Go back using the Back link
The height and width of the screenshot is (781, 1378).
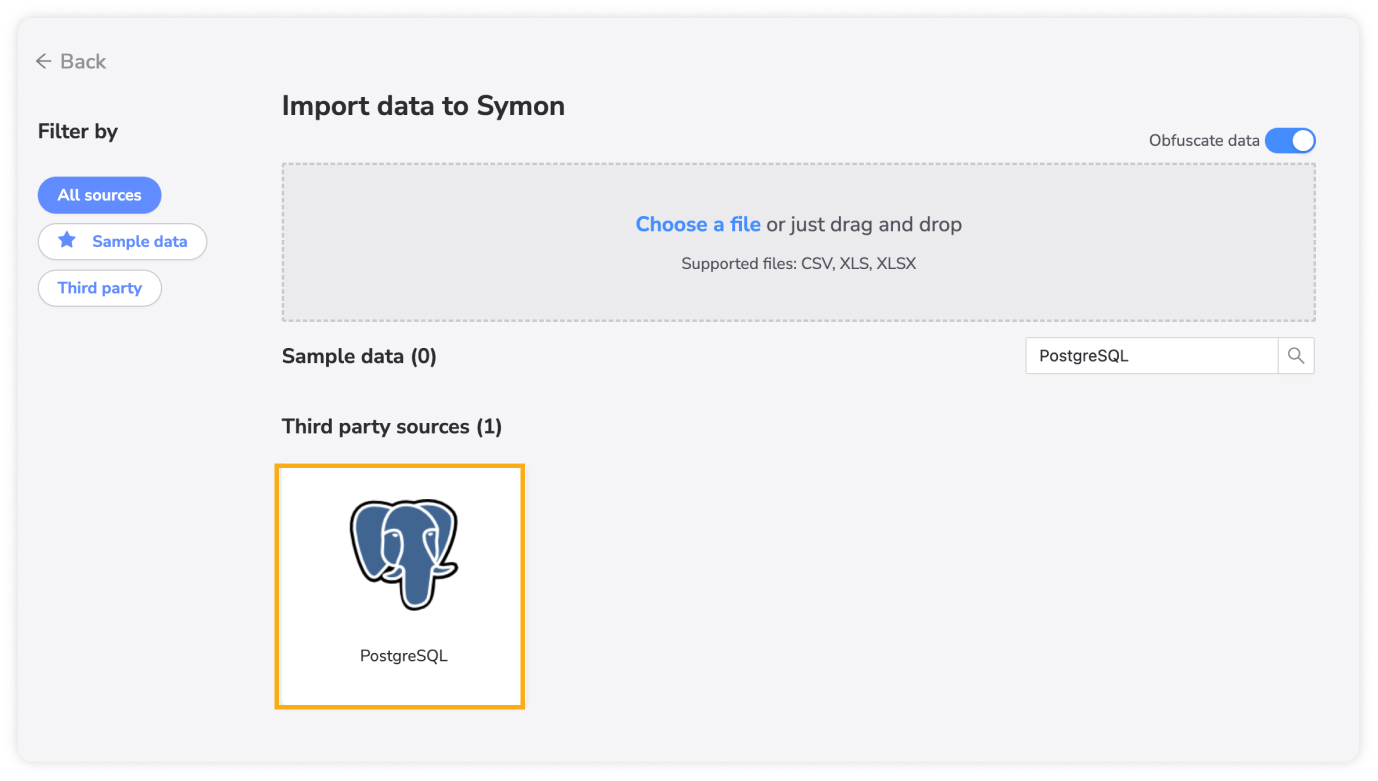(70, 62)
